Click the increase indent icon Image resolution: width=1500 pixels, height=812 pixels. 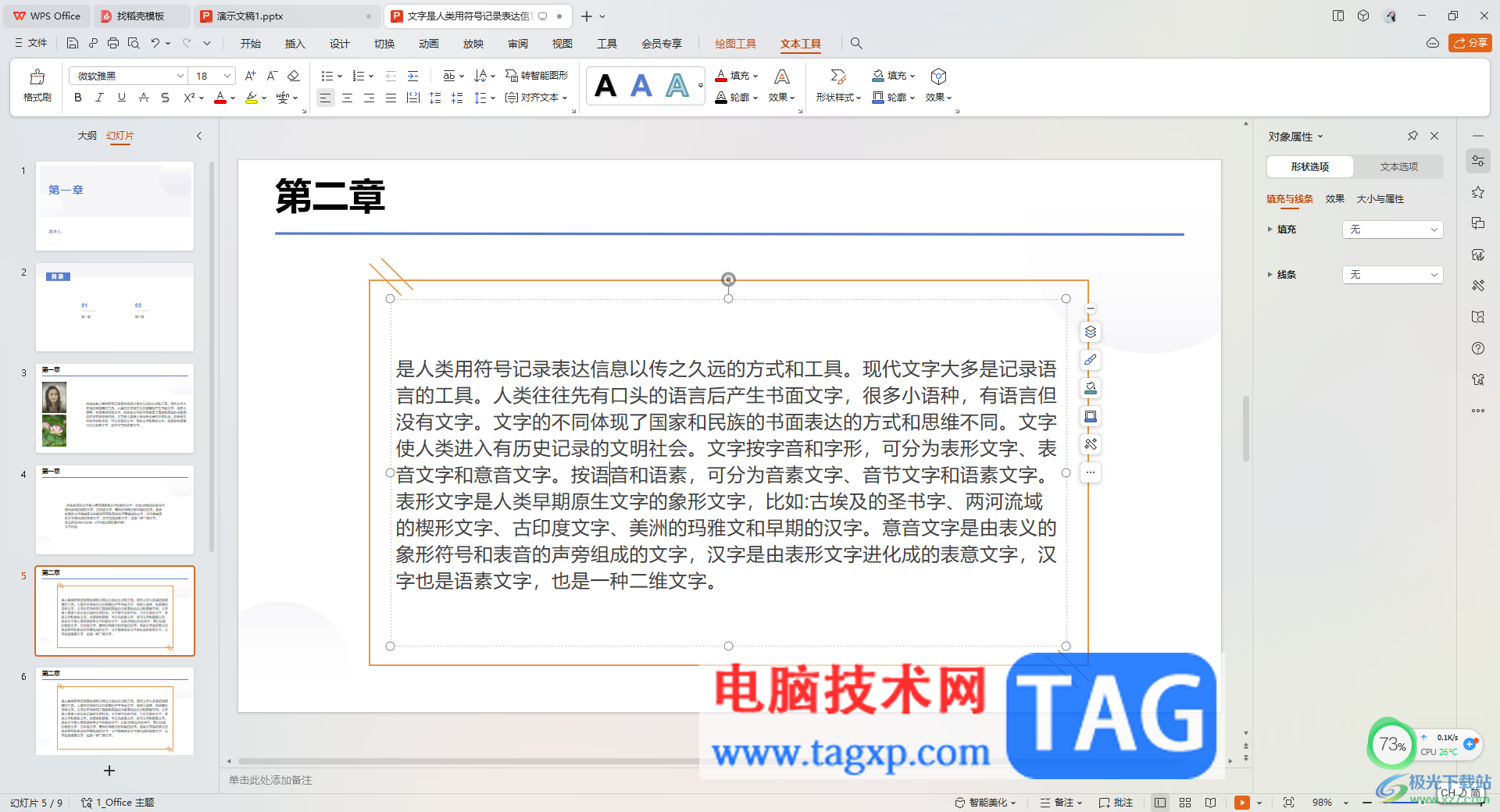click(412, 76)
